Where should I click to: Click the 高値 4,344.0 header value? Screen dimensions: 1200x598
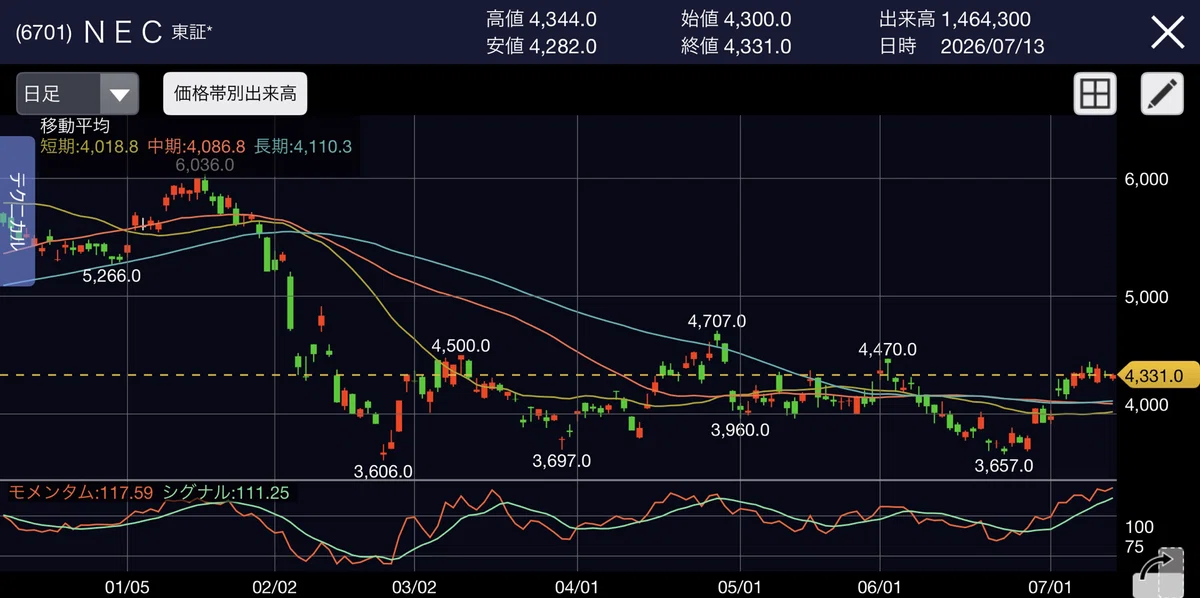[x=541, y=19]
